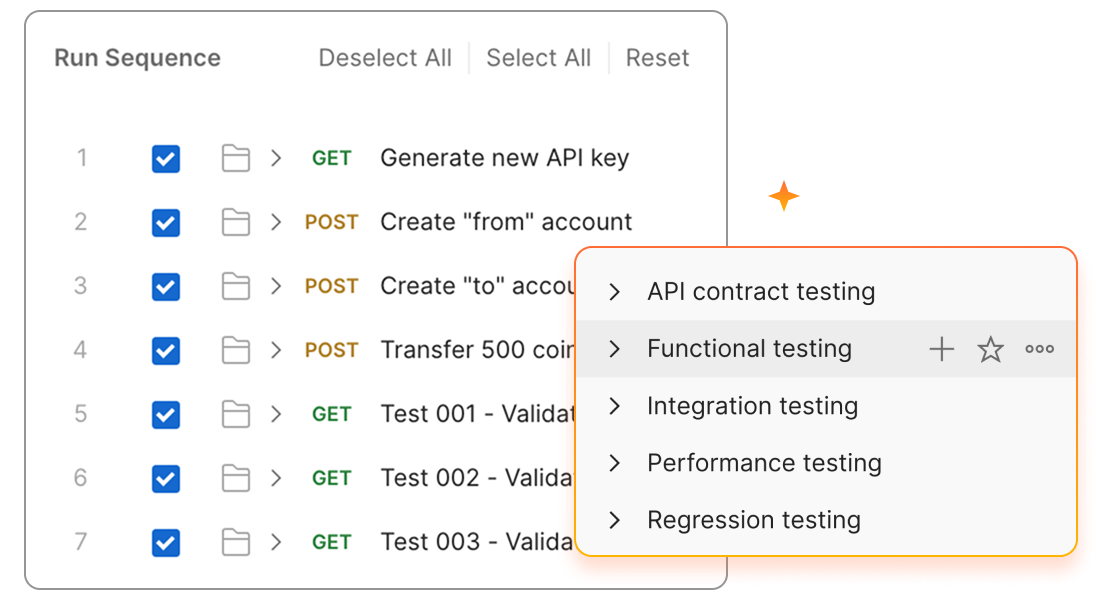Click the orange sparkle icon
This screenshot has height=600, width=1100.
pyautogui.click(x=784, y=196)
